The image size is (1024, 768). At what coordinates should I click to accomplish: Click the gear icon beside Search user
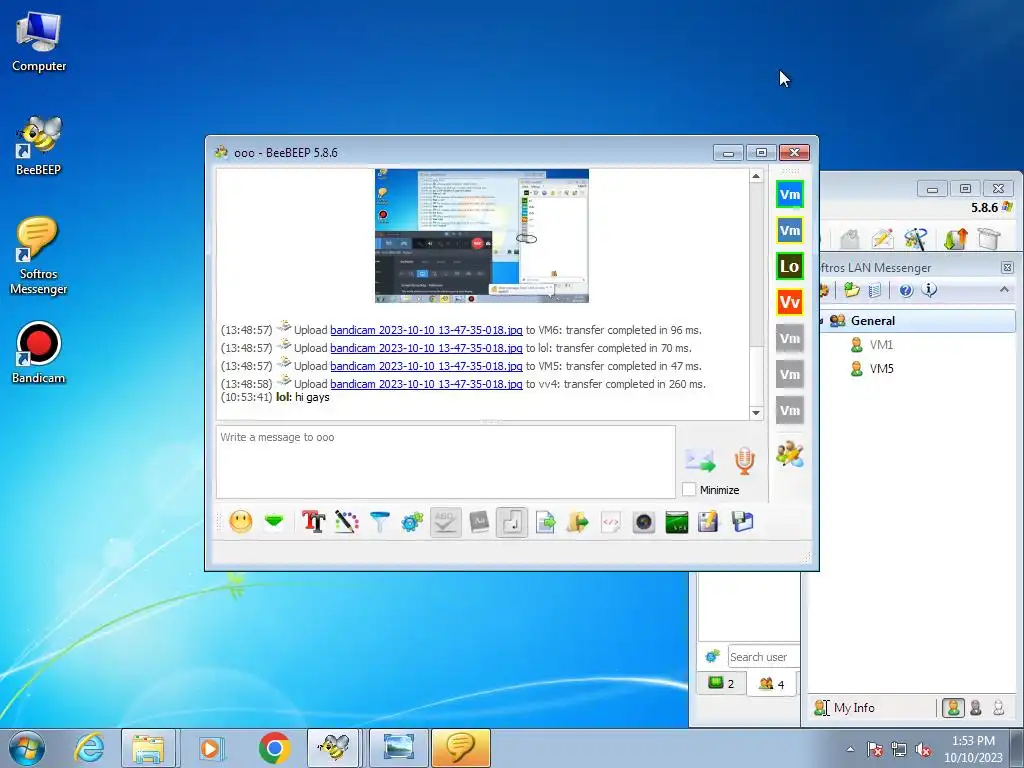tap(712, 656)
